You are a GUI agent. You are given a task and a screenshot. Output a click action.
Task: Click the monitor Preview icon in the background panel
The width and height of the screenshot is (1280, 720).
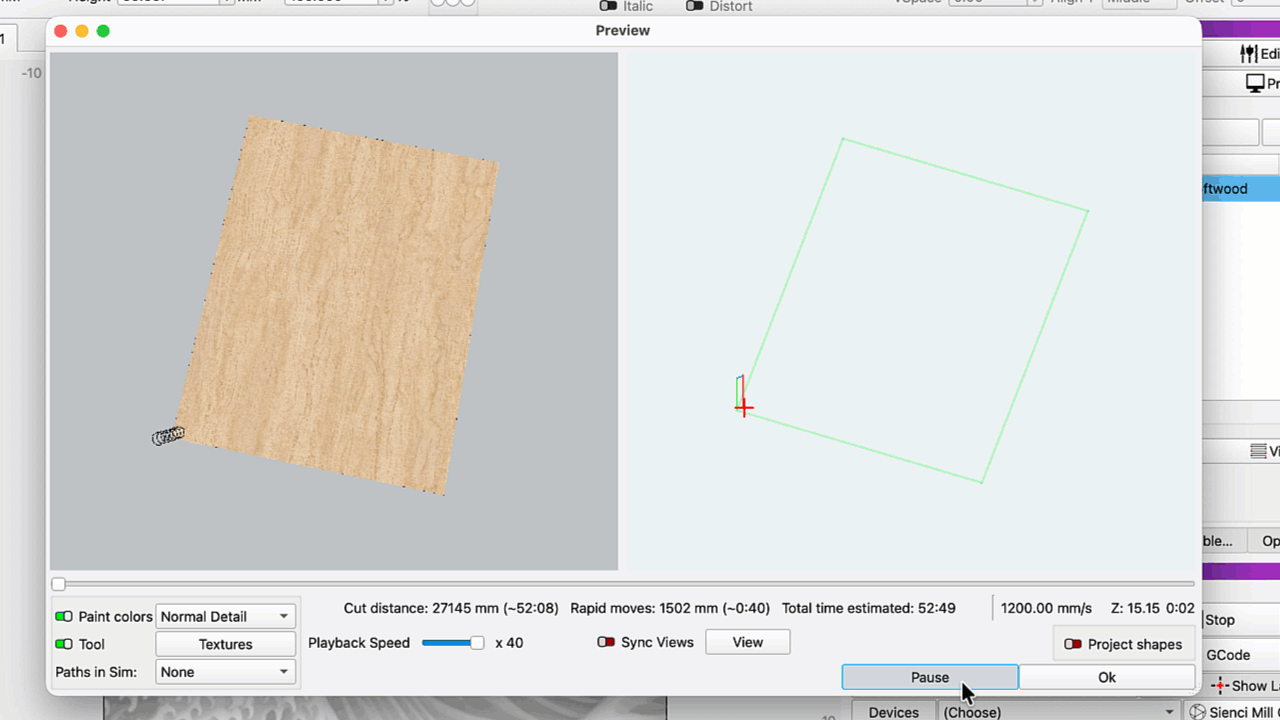coord(1255,84)
